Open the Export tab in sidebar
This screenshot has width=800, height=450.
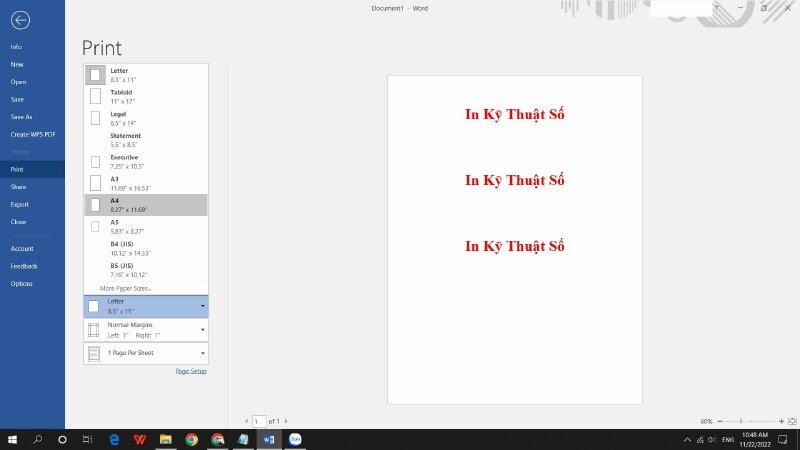click(19, 204)
